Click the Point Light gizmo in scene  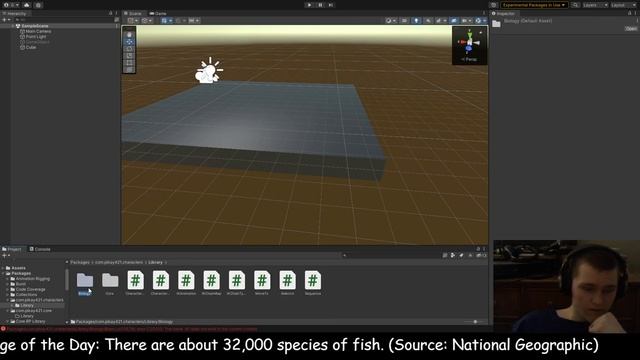pyautogui.click(x=209, y=71)
